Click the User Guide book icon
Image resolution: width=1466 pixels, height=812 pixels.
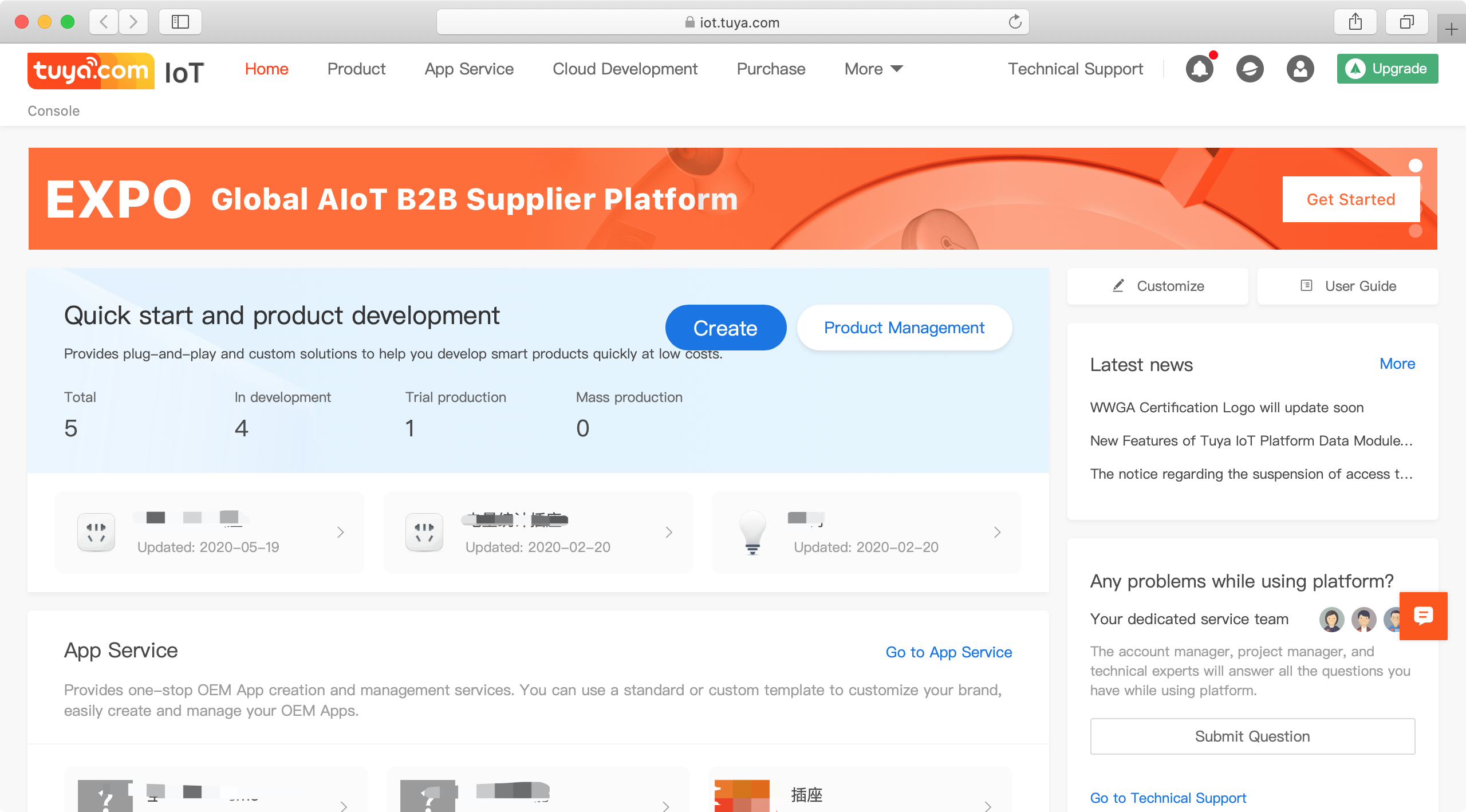click(x=1306, y=285)
